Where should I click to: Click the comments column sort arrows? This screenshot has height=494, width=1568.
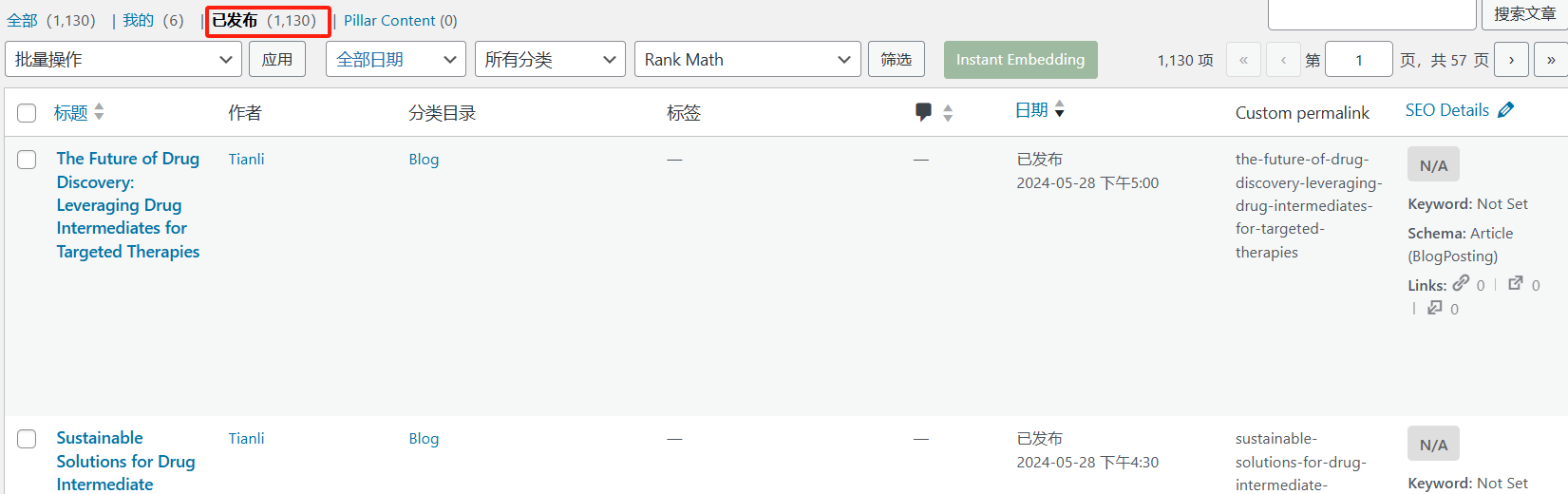(x=948, y=113)
